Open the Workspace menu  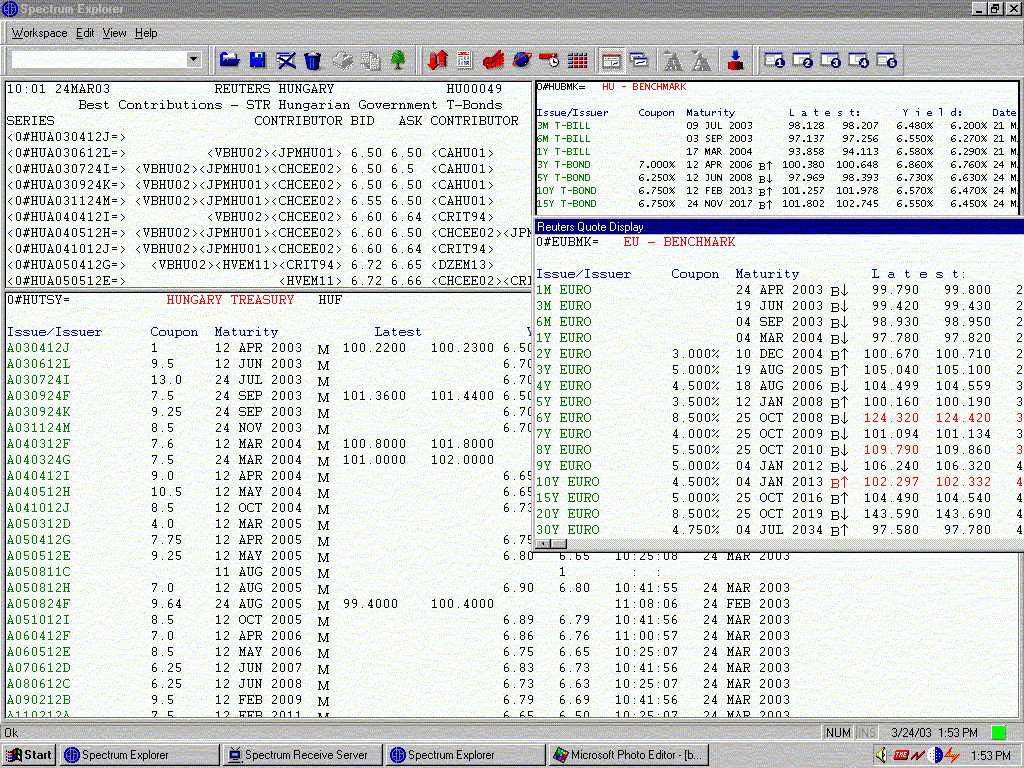(39, 33)
